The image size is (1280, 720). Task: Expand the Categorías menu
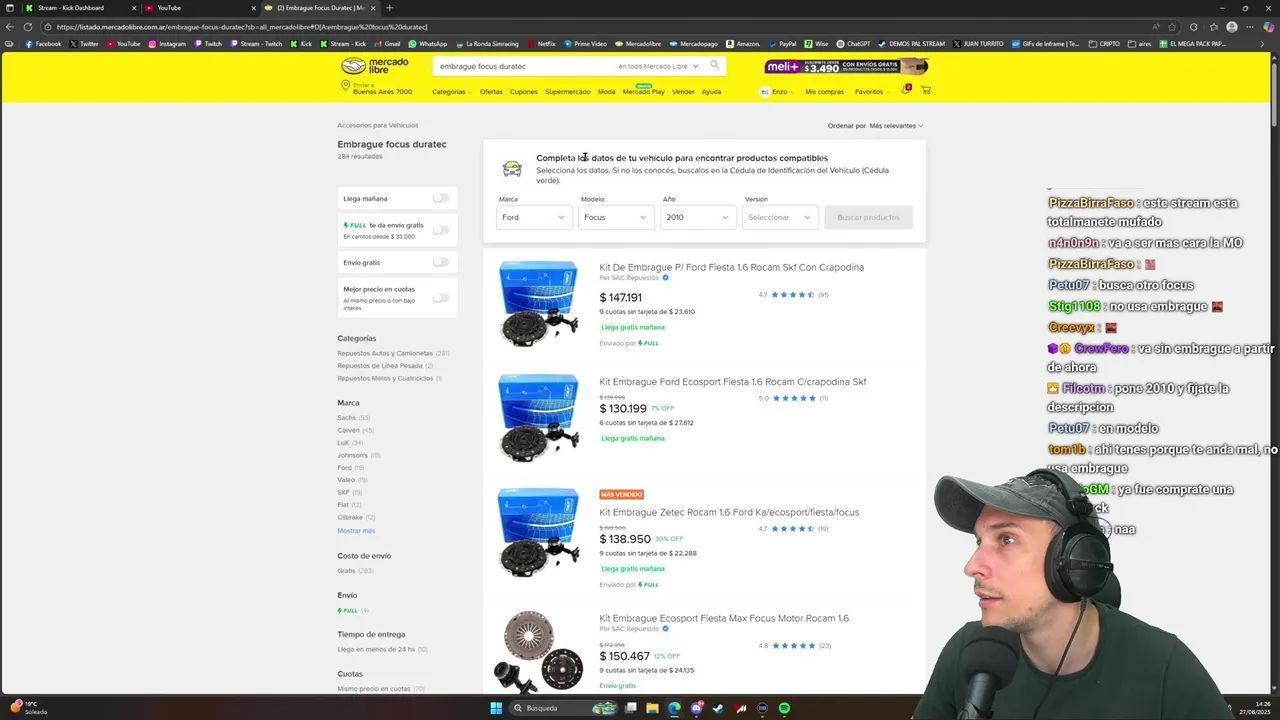point(451,92)
